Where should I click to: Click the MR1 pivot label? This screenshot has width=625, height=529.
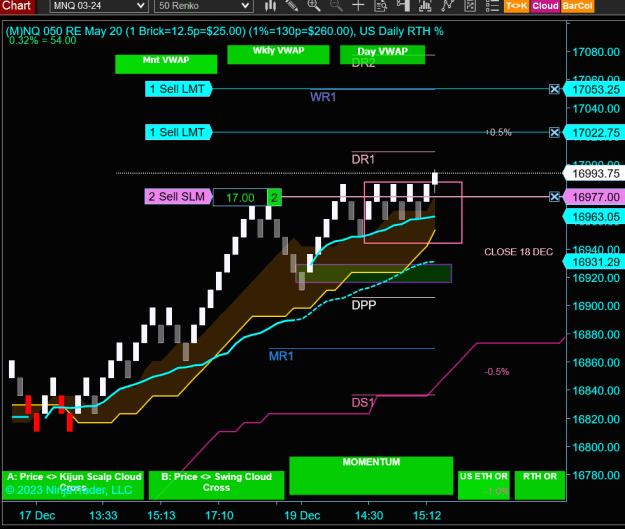281,356
